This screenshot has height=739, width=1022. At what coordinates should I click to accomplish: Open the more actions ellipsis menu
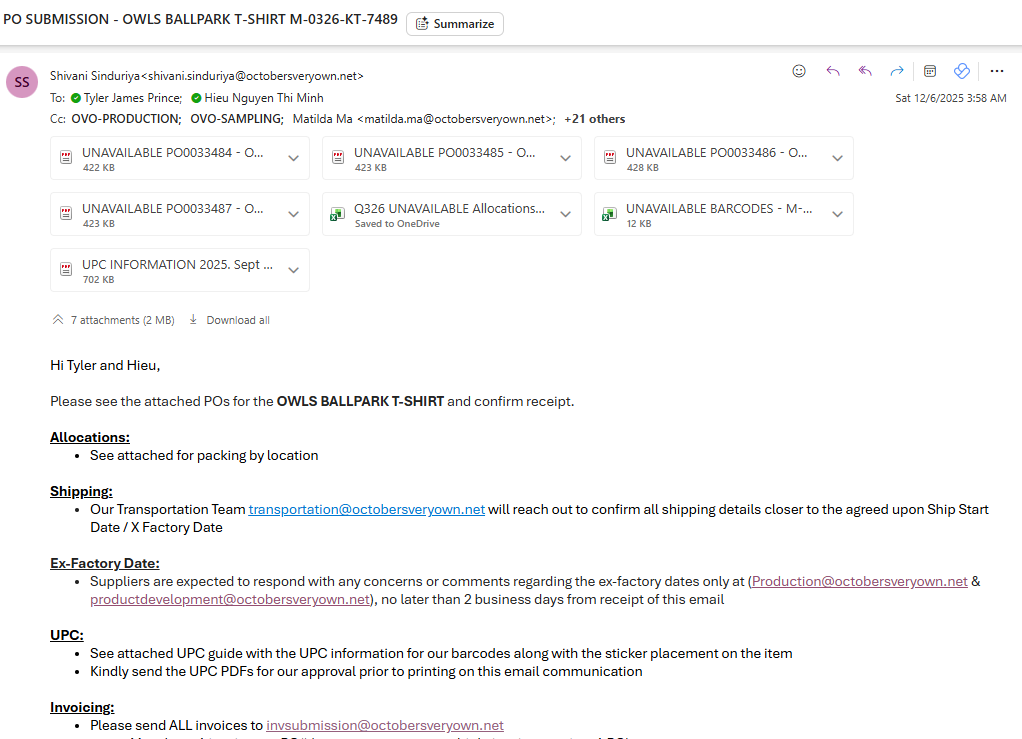[996, 71]
